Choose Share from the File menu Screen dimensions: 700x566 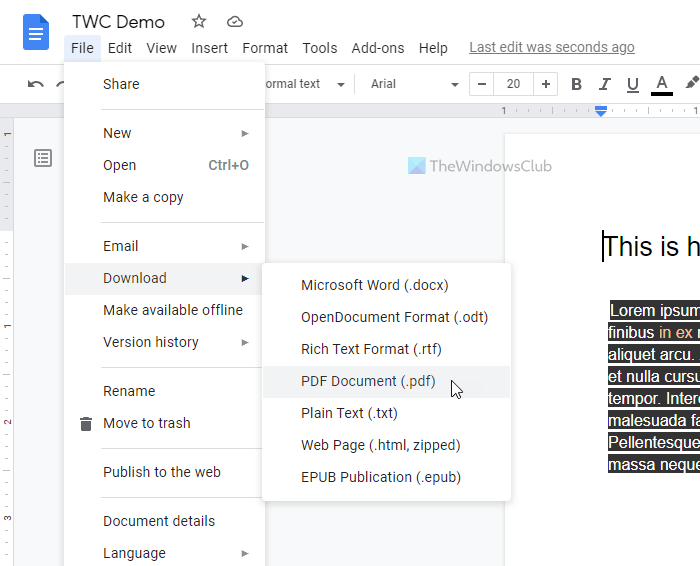[x=165, y=84]
